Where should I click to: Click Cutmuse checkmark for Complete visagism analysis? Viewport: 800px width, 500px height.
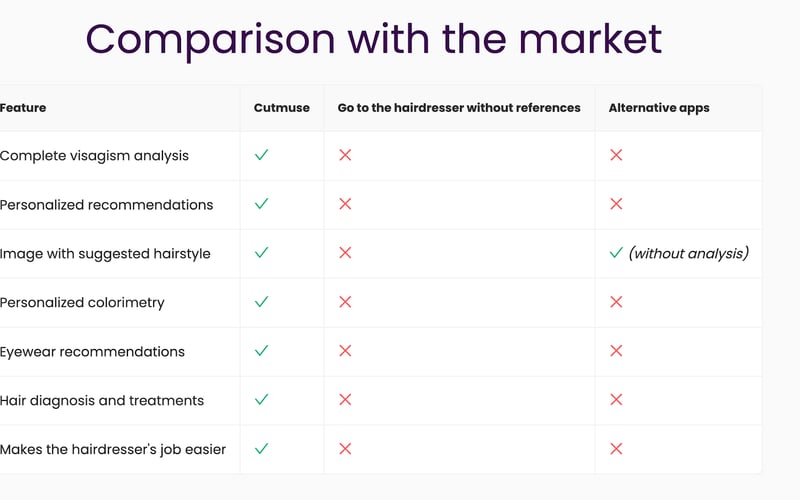coord(261,155)
